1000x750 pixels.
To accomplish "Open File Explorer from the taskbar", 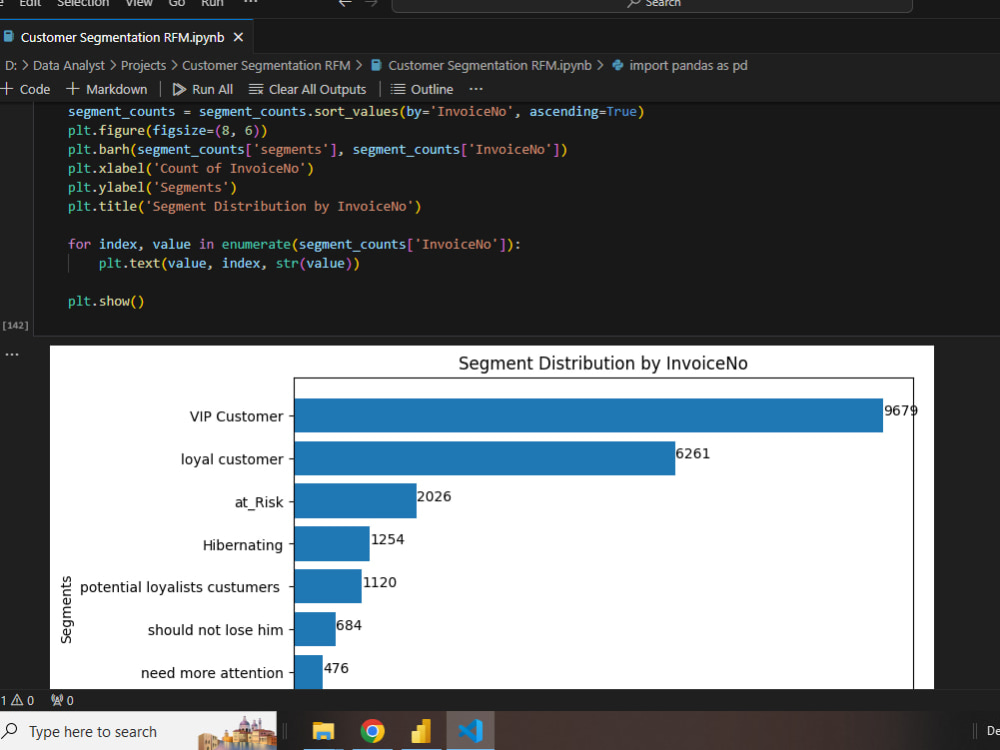I will click(x=323, y=731).
